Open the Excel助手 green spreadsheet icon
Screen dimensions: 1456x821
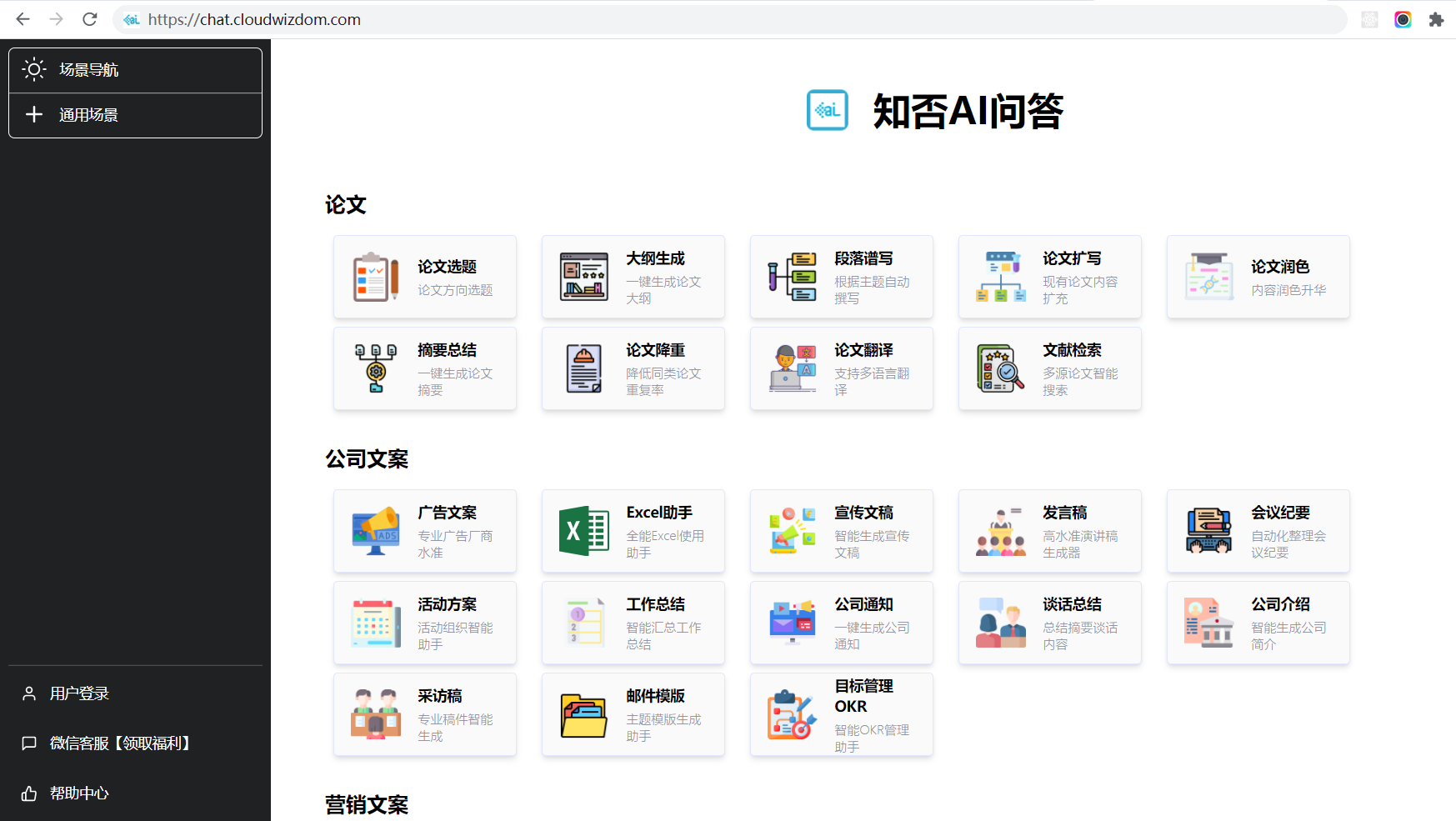(584, 531)
